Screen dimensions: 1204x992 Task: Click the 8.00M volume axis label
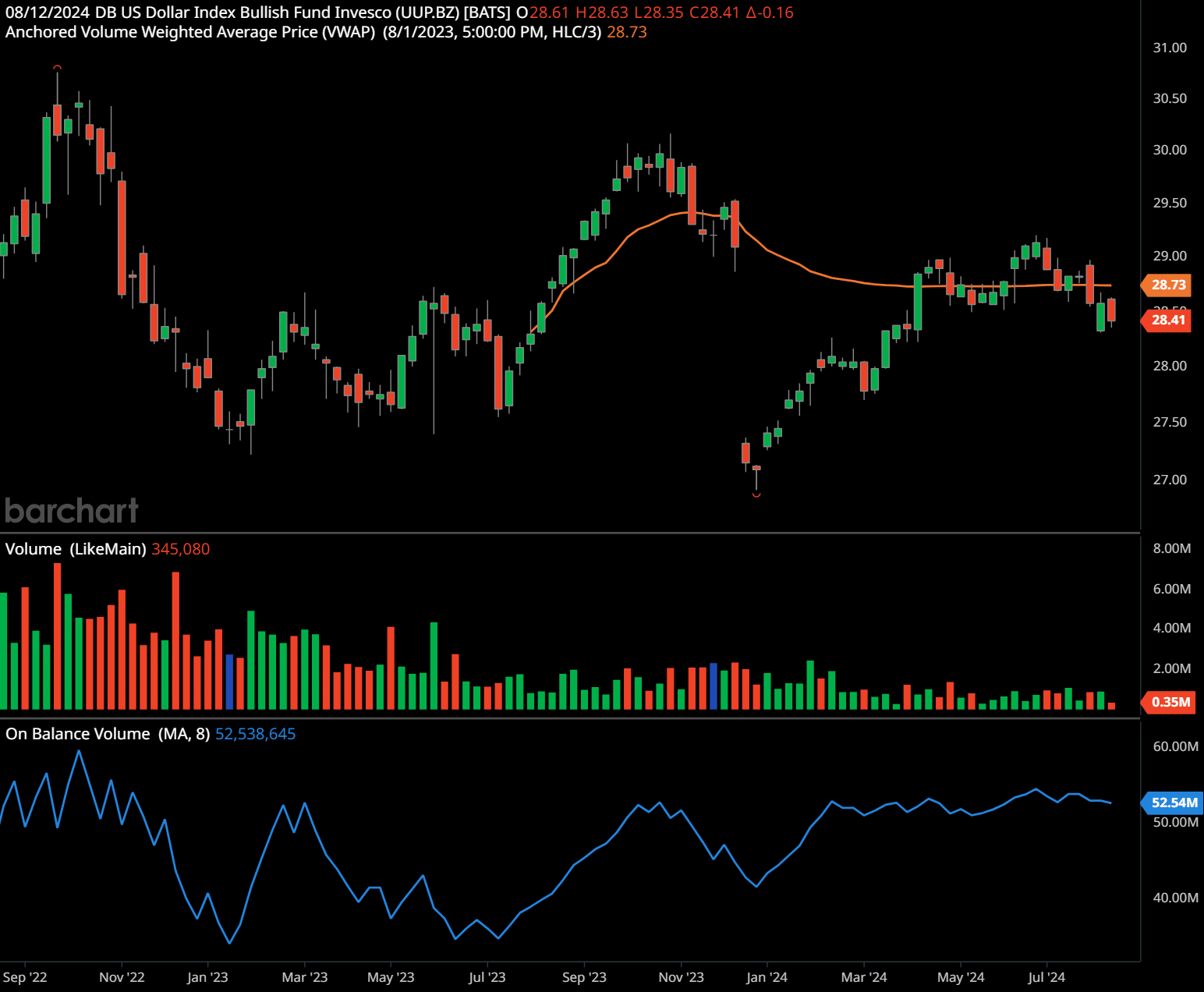[x=1172, y=548]
